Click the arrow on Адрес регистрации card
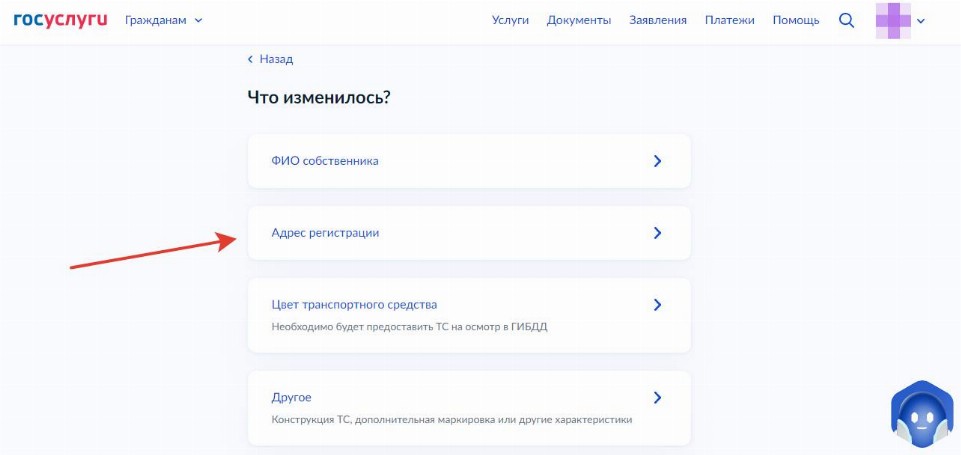The image size is (961, 455). (x=657, y=233)
